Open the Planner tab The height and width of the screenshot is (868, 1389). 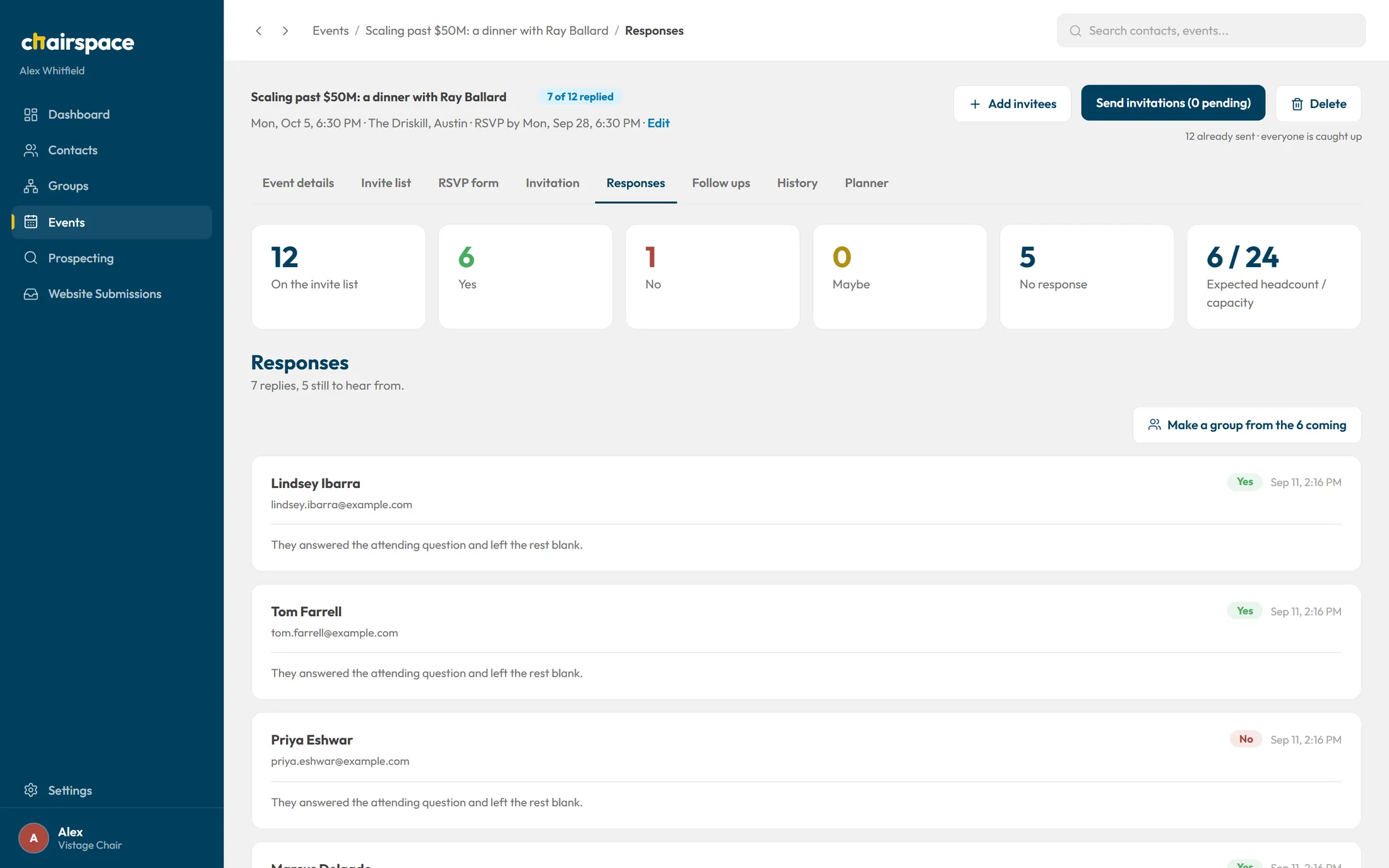pos(866,183)
